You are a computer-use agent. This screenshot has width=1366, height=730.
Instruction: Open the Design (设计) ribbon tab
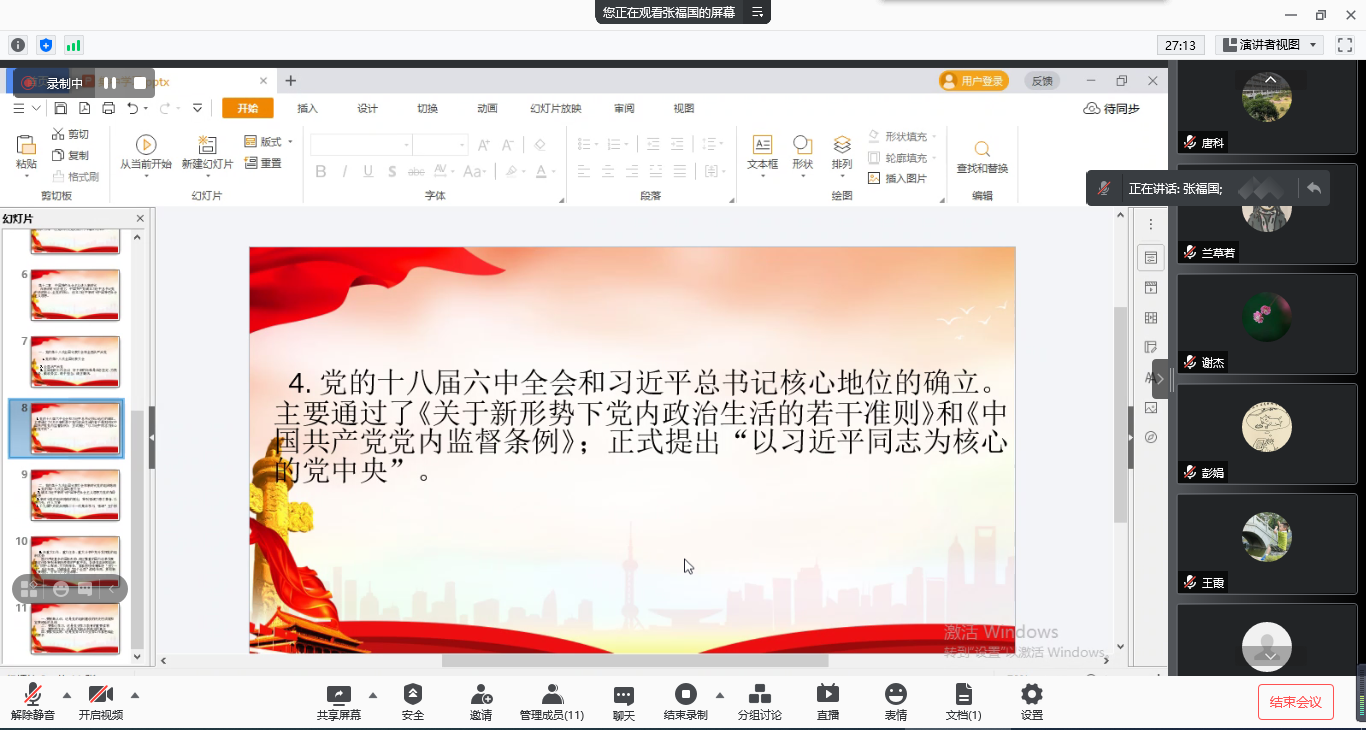coord(367,109)
